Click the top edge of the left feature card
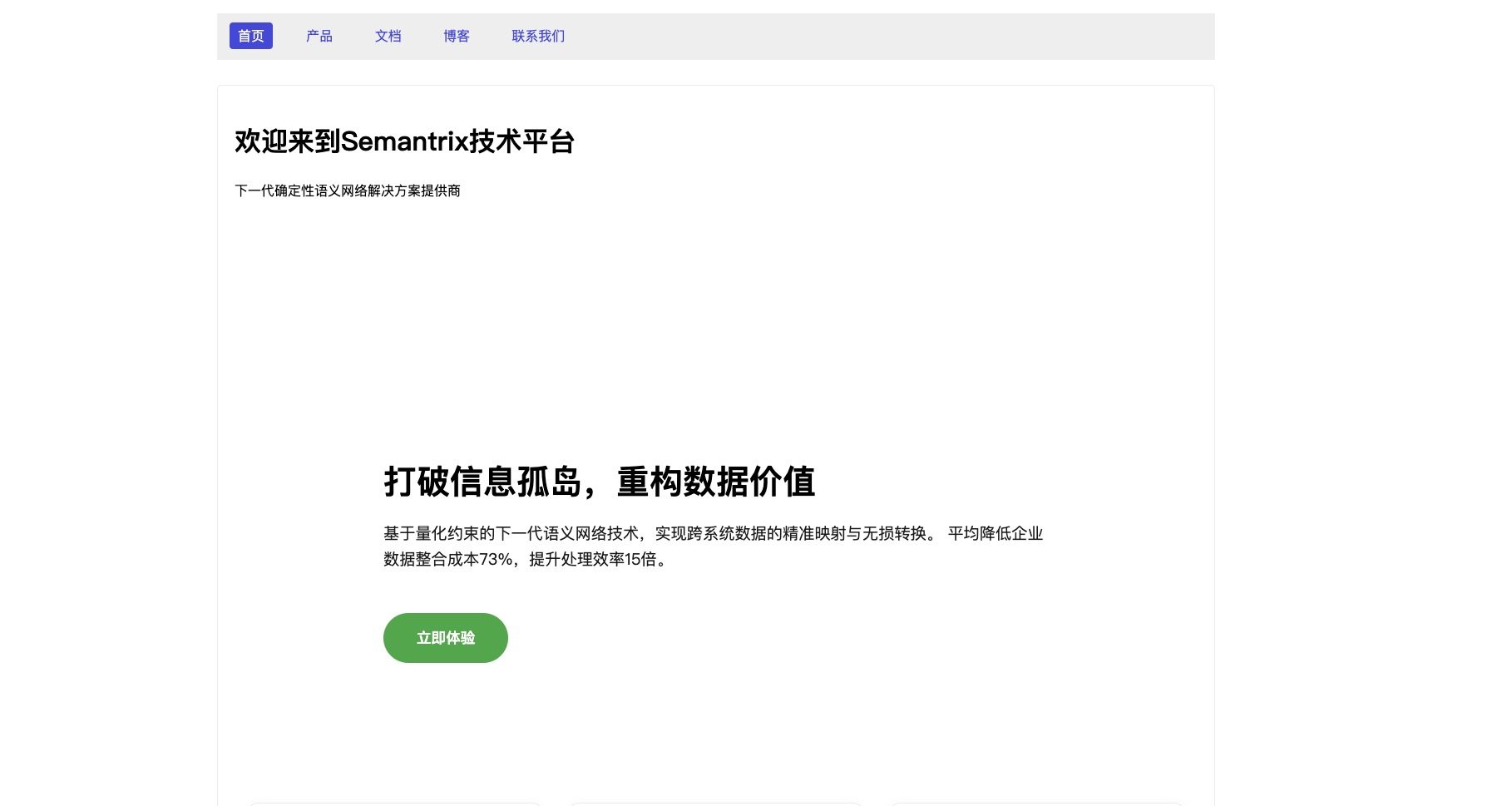Viewport: 1512px width, 806px height. click(x=394, y=804)
